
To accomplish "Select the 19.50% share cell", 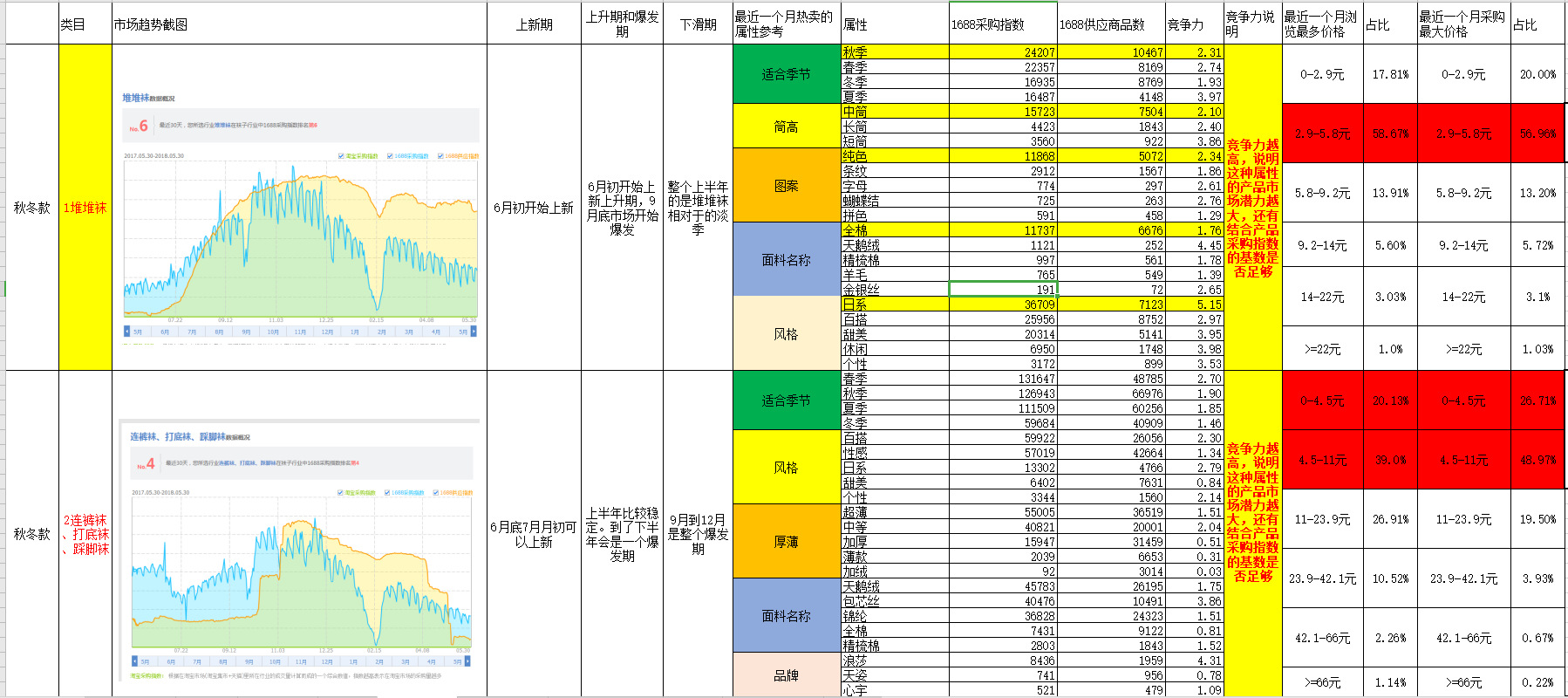I will click(x=1537, y=519).
